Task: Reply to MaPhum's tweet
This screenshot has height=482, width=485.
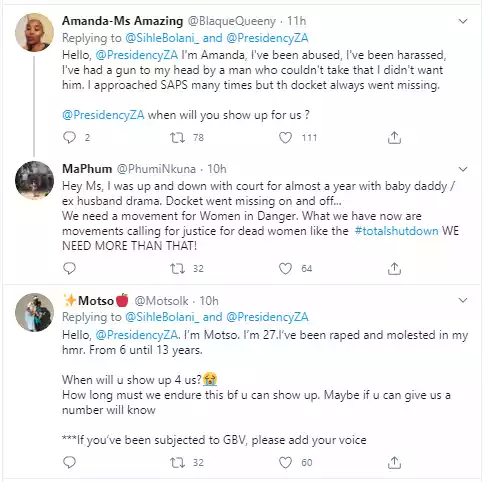Action: coord(69,268)
